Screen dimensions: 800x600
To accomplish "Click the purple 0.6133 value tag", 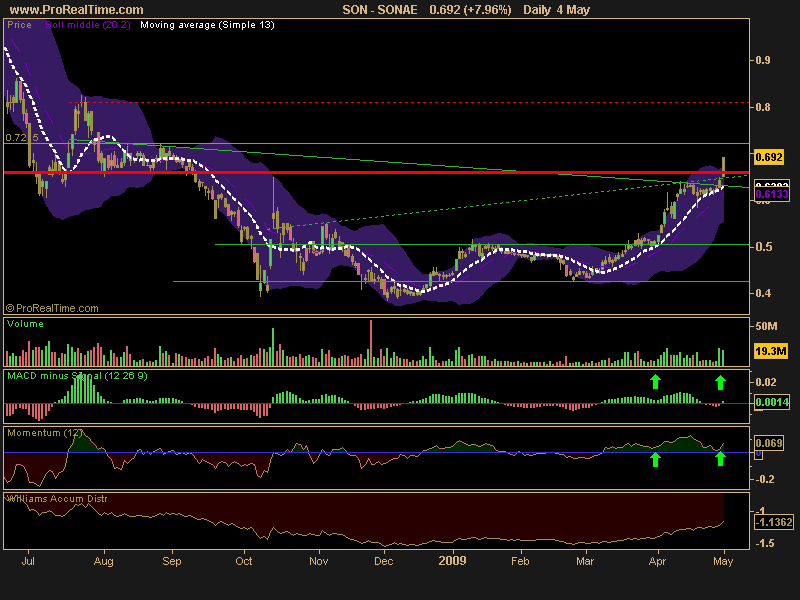I will tap(772, 194).
